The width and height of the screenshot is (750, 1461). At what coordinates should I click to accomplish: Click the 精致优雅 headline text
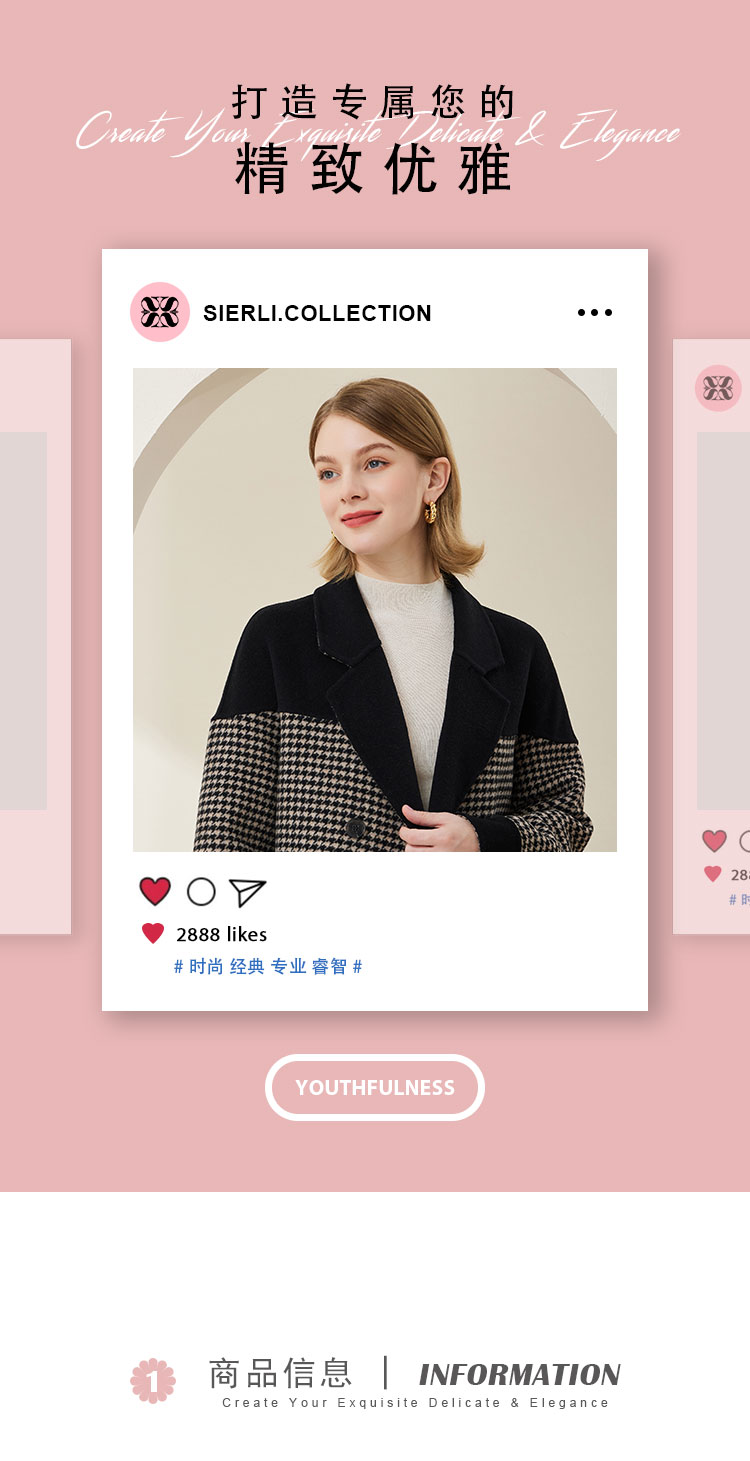pos(375,170)
